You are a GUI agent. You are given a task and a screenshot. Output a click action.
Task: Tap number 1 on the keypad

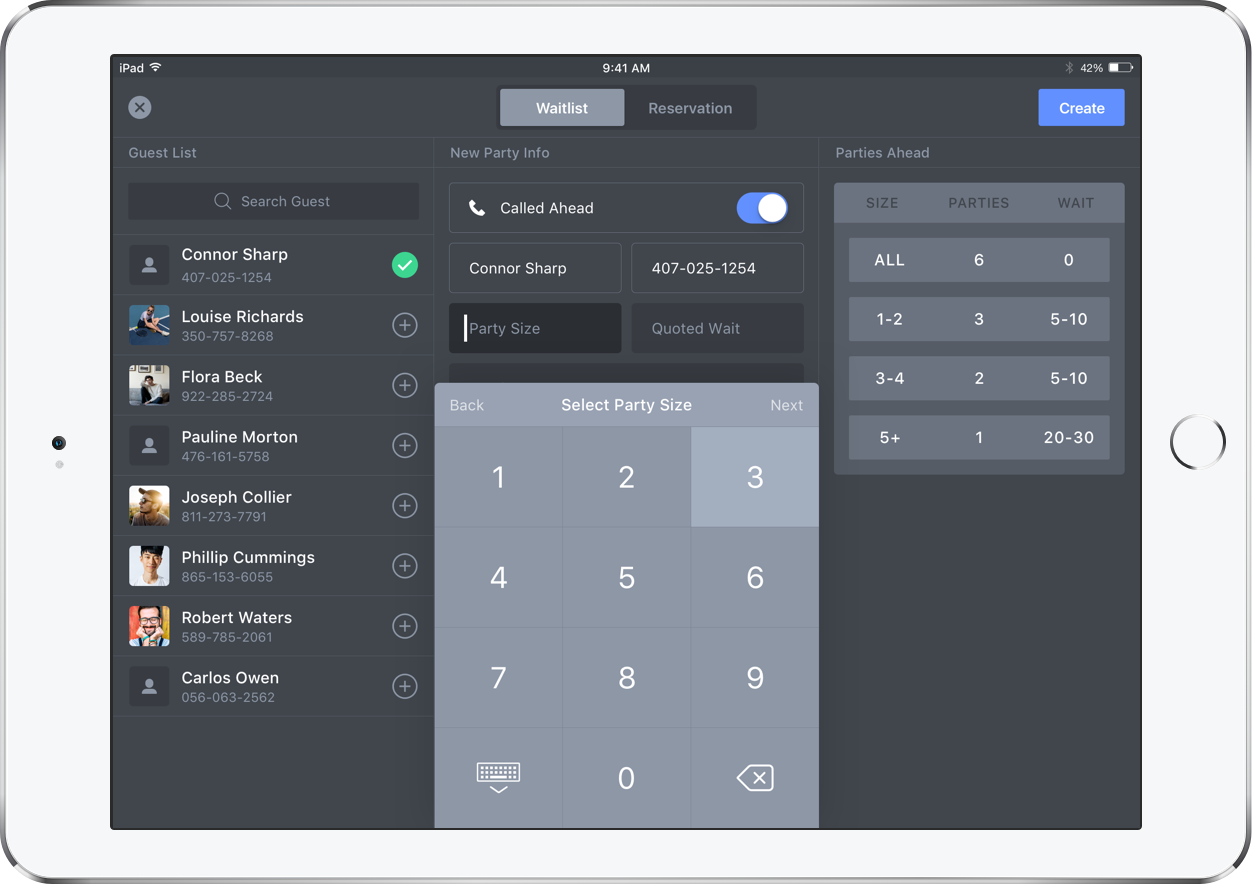pyautogui.click(x=498, y=477)
